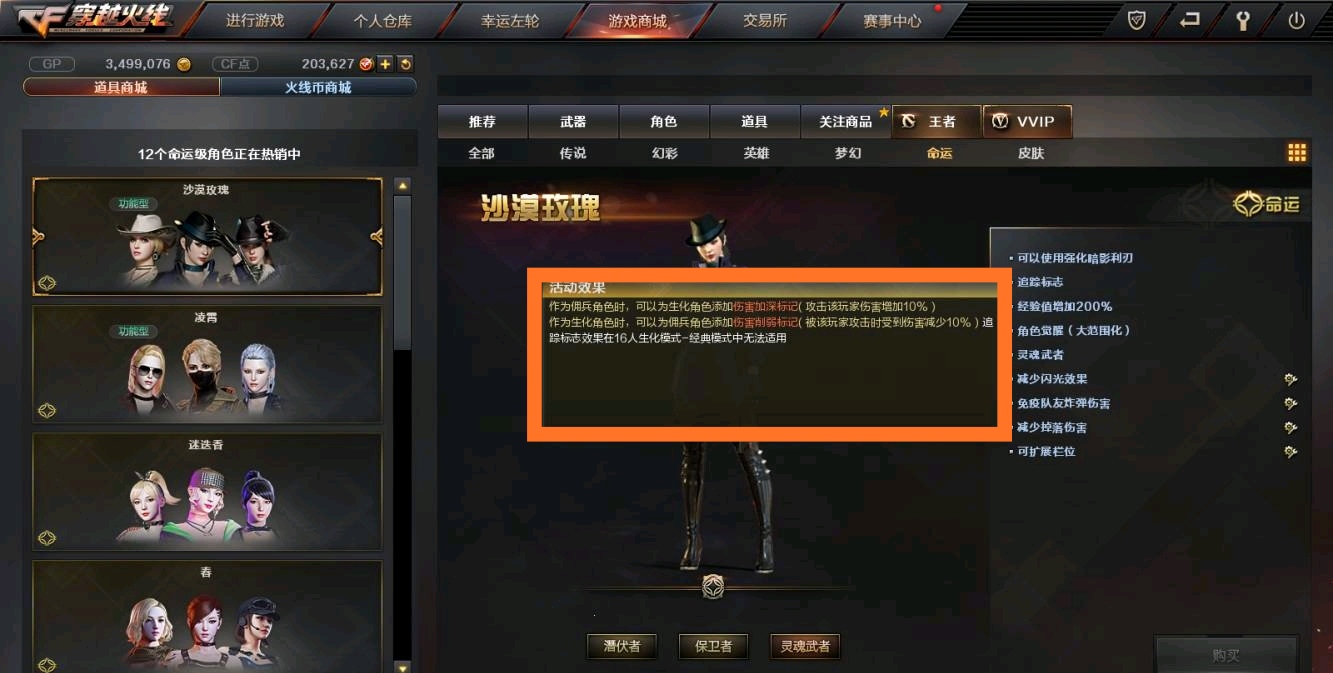
Task: Open the shield security icon
Action: tap(1136, 20)
